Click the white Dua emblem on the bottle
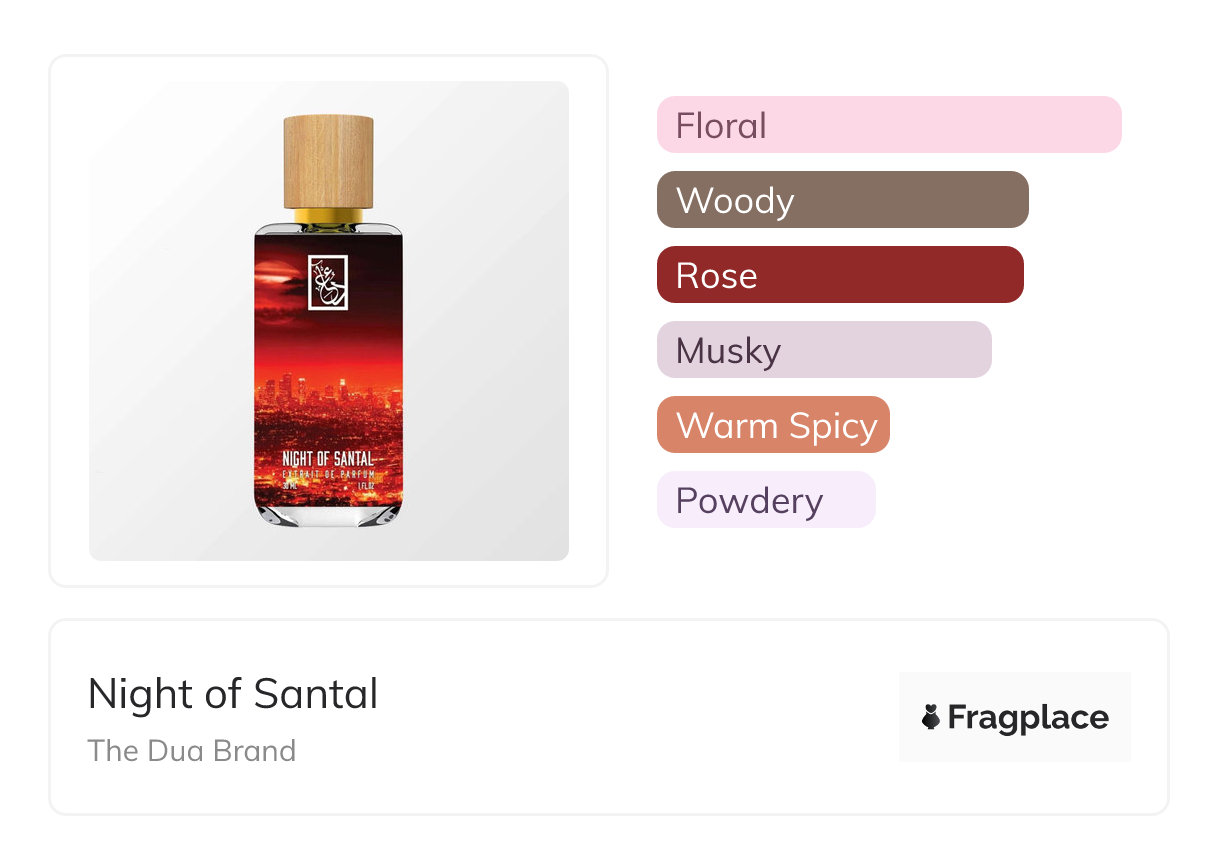This screenshot has height=864, width=1218. (328, 283)
